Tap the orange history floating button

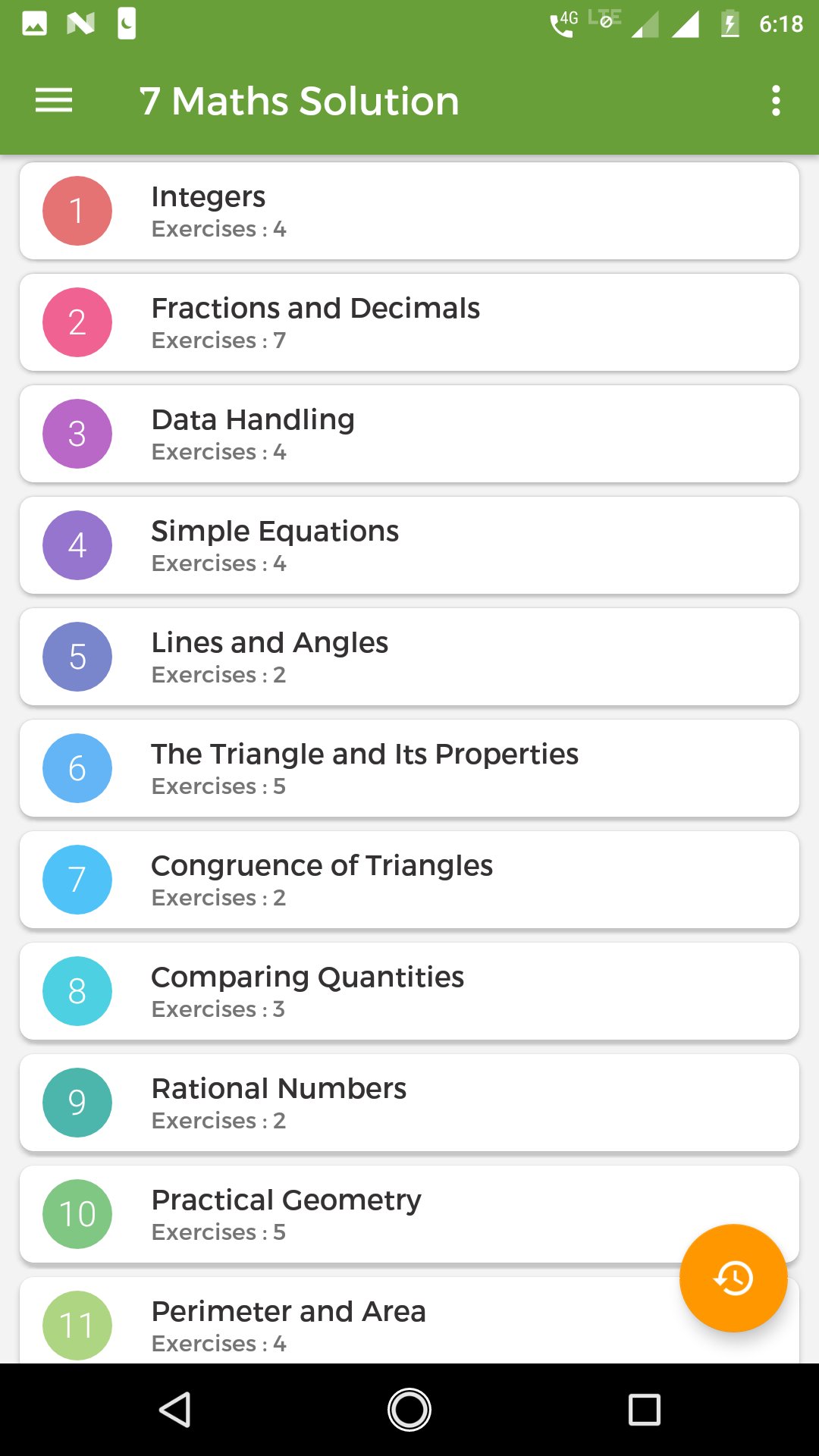[x=733, y=1278]
